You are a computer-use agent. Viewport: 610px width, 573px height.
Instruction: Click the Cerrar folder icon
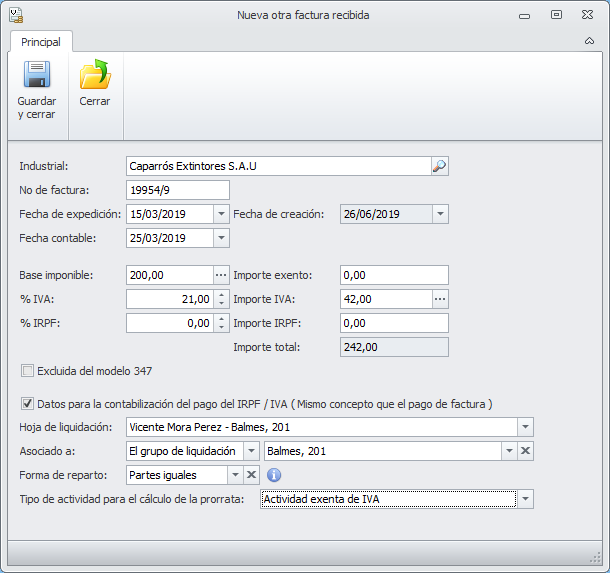tap(95, 76)
